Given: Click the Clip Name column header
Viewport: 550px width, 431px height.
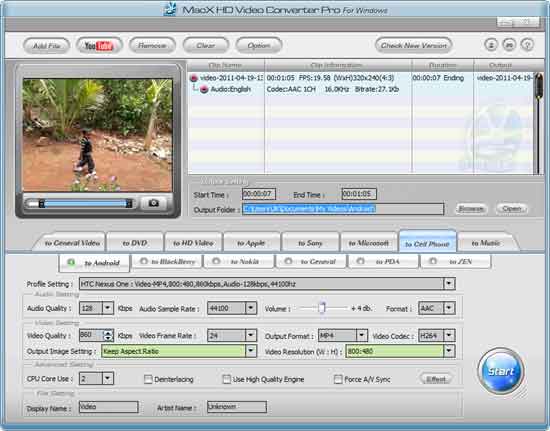Looking at the screenshot, I should coord(226,65).
